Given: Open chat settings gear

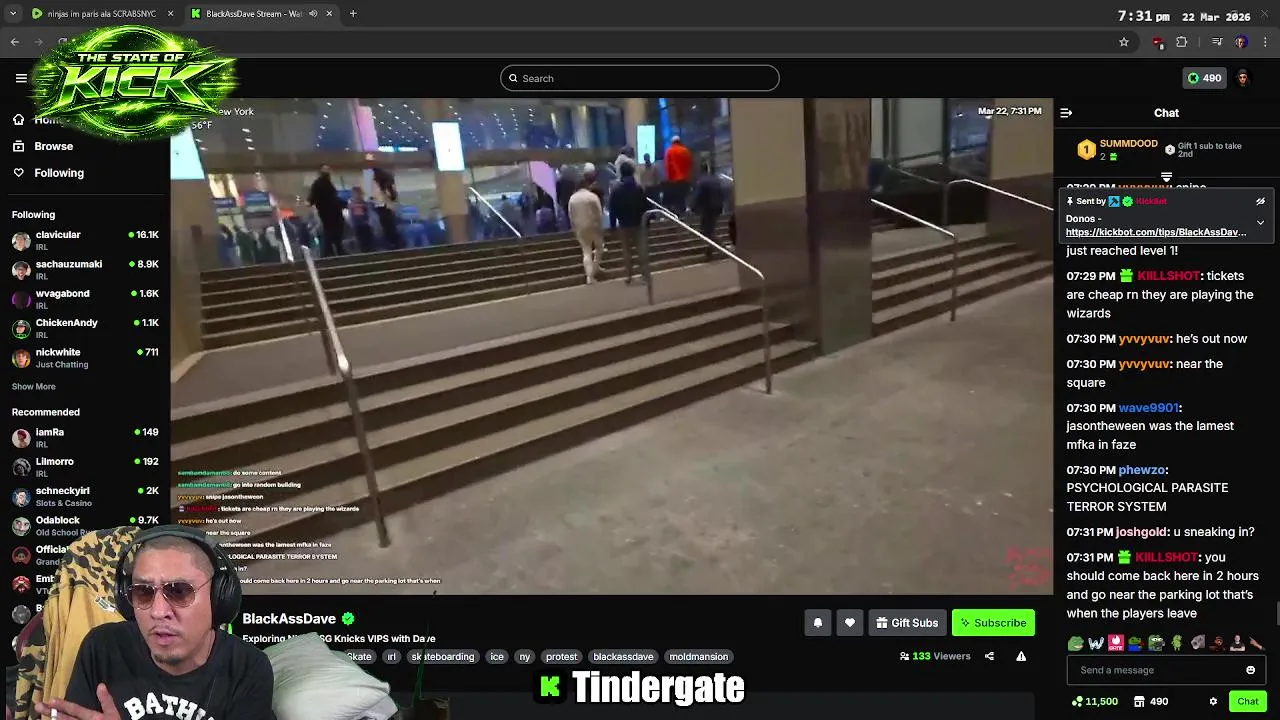Looking at the screenshot, I should [x=1213, y=702].
